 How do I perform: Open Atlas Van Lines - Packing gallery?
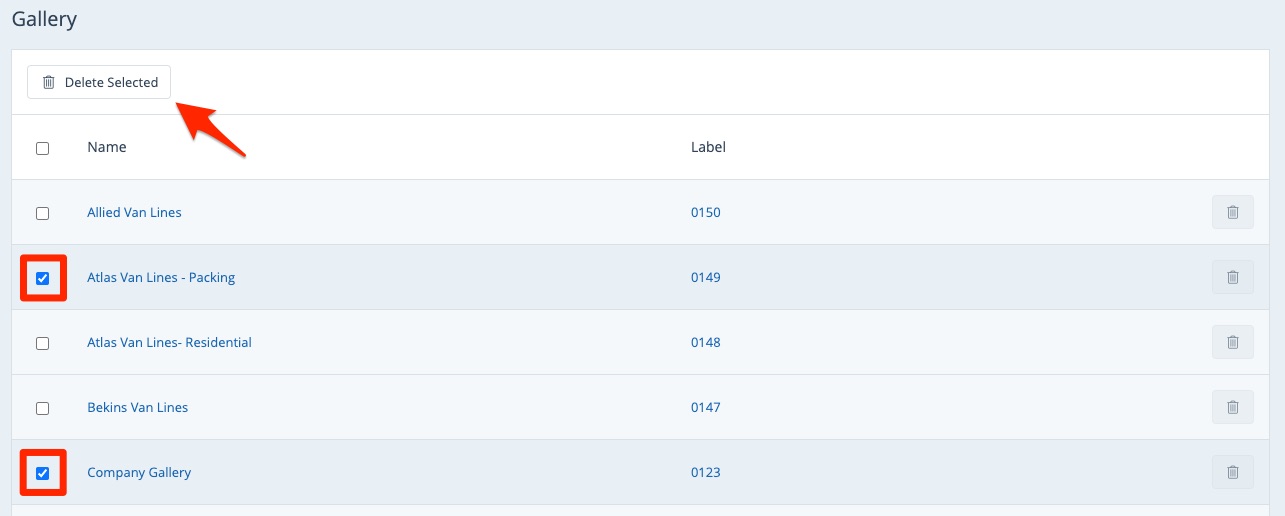coord(161,278)
